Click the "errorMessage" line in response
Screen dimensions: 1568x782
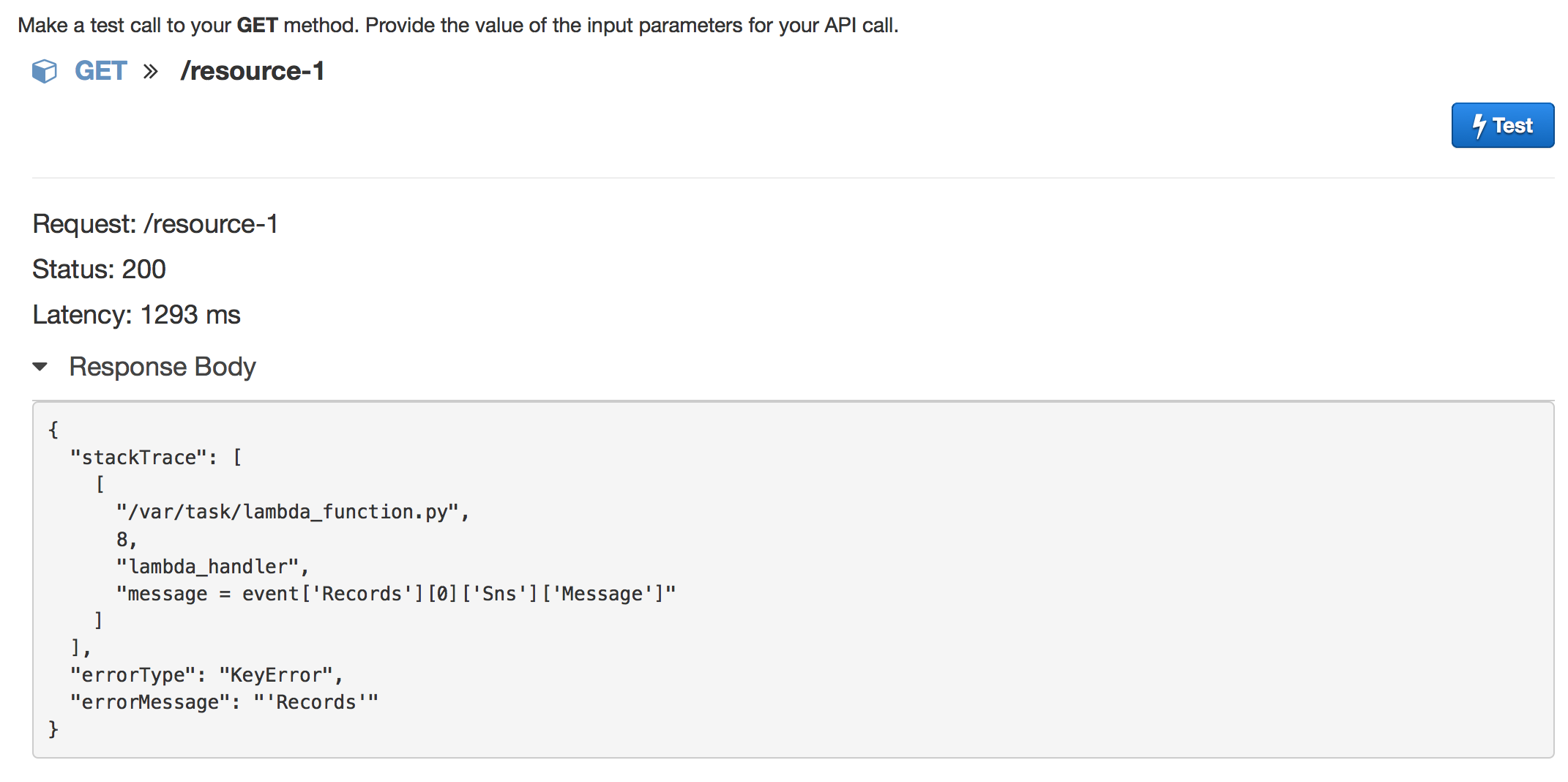(x=224, y=702)
